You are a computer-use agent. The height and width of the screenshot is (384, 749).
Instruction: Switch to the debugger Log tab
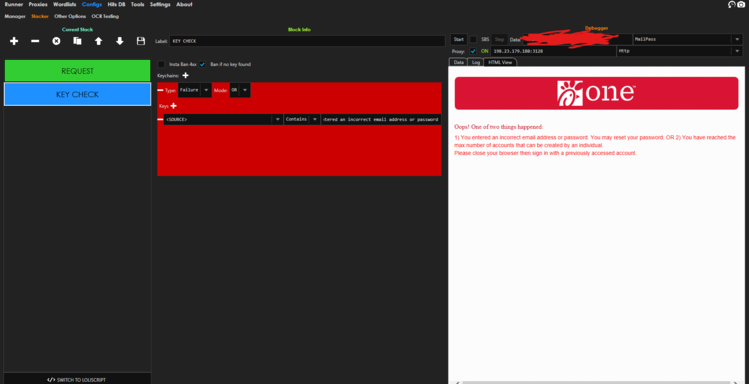[x=476, y=62]
